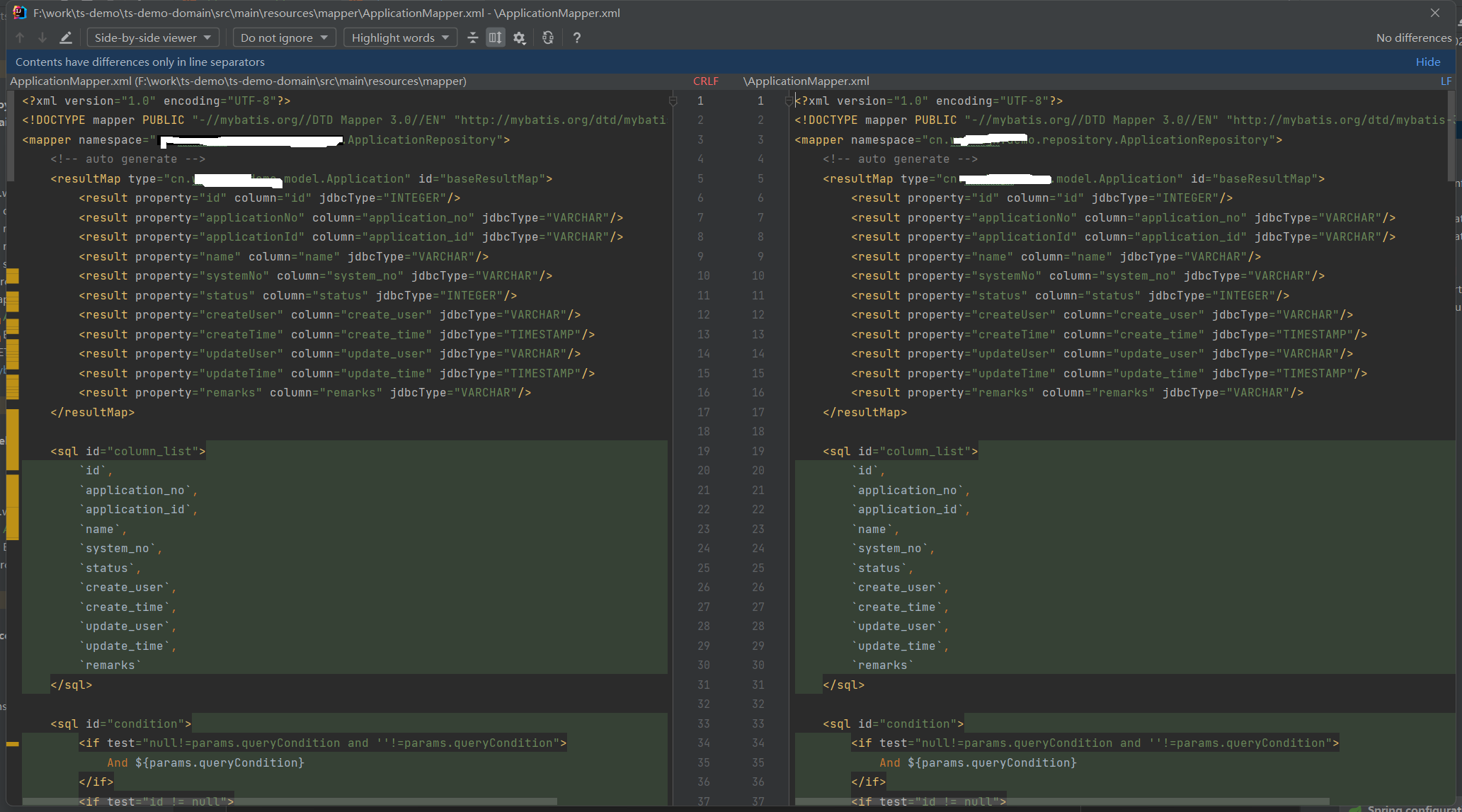Screen dimensions: 1462x812
Task: Click the resultMap opening tag in the right pane
Action: point(1074,178)
